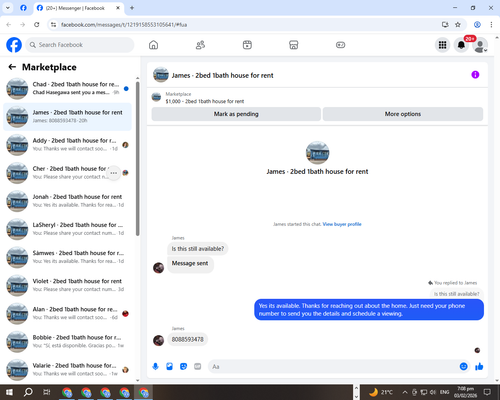Open the weather 21°C taskbar widget

tap(380, 392)
